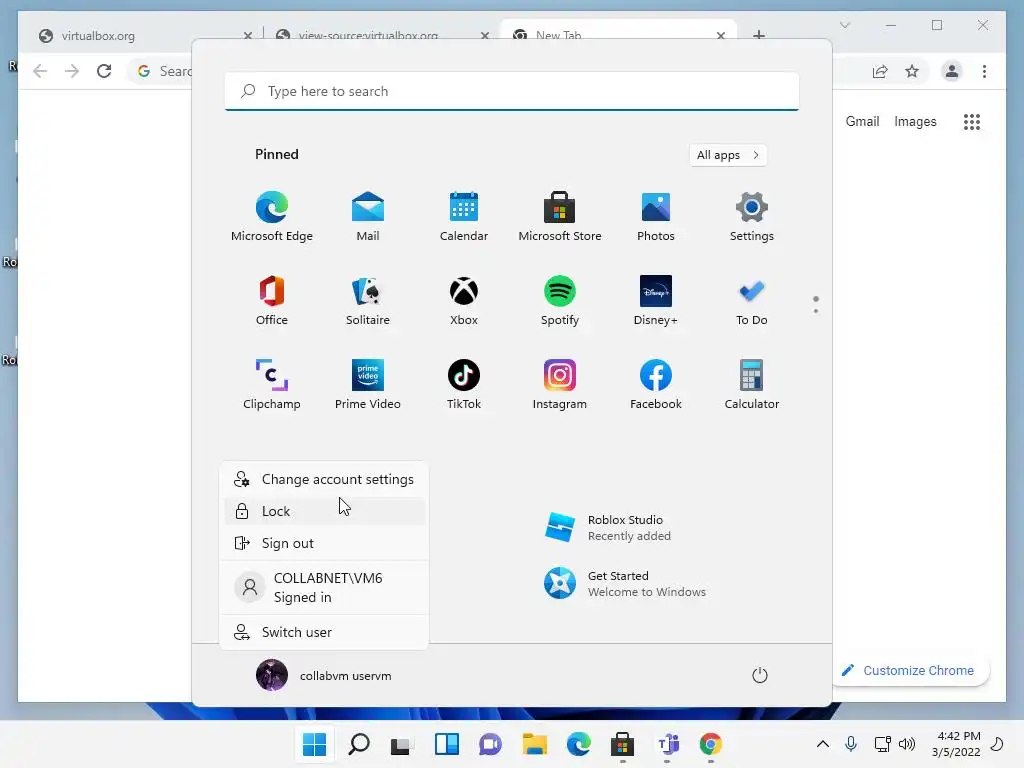The image size is (1024, 768).
Task: Open Roblox Studio from recommended
Action: [x=611, y=528]
